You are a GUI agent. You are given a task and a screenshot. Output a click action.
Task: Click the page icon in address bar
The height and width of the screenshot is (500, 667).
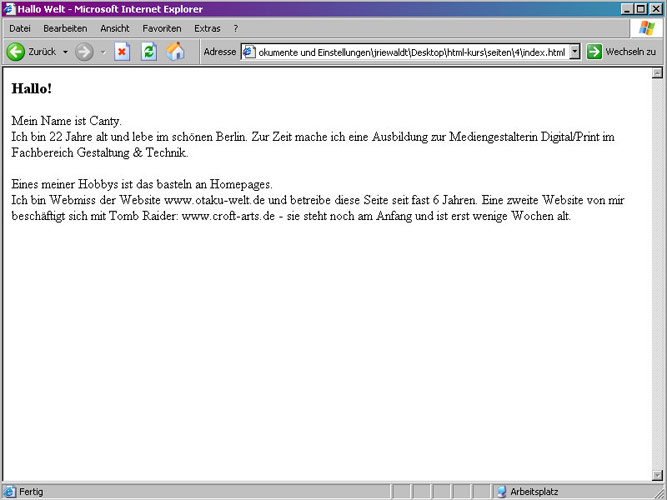coord(249,52)
